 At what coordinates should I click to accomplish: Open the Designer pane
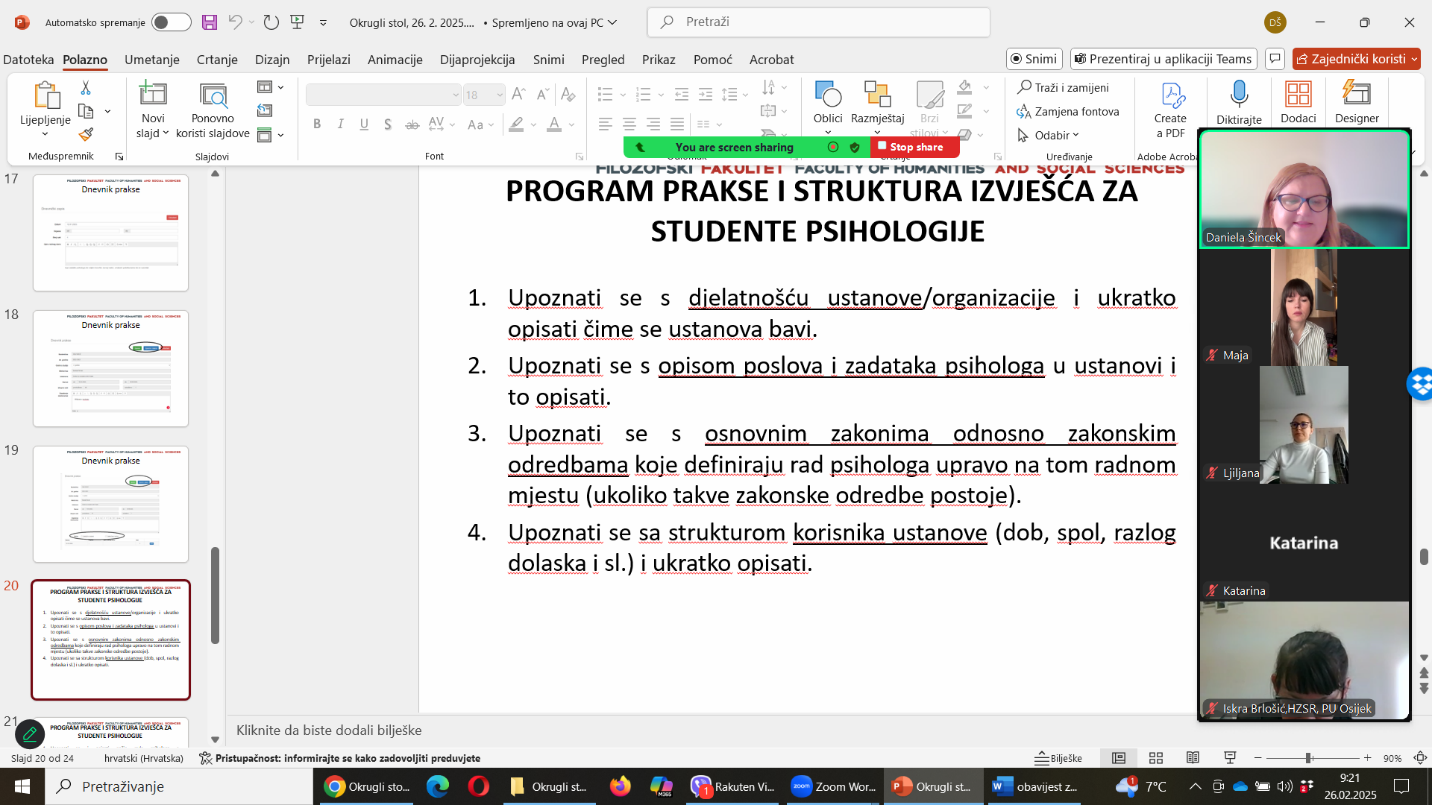pos(1357,103)
